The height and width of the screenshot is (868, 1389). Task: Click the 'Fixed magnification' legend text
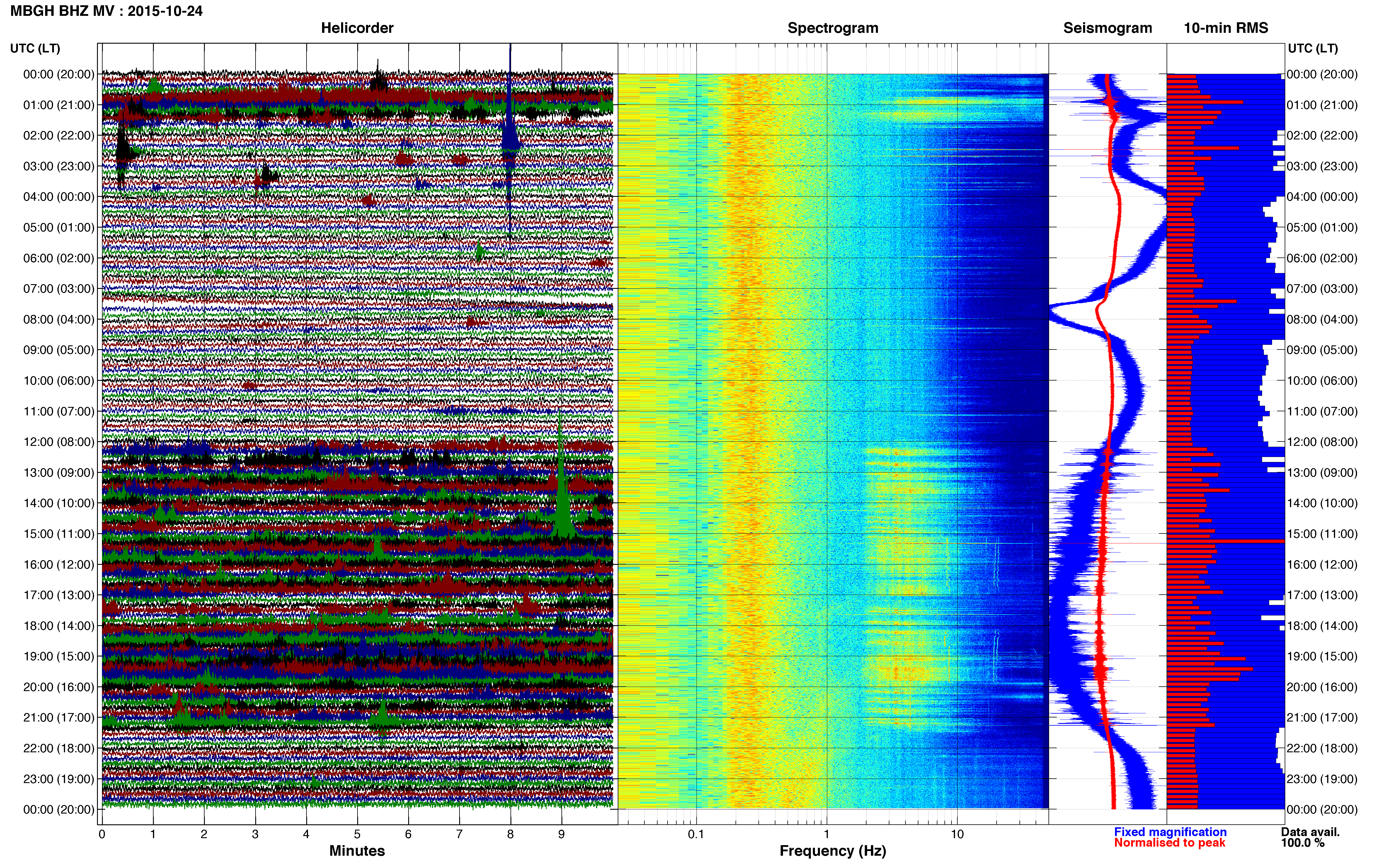[1170, 832]
